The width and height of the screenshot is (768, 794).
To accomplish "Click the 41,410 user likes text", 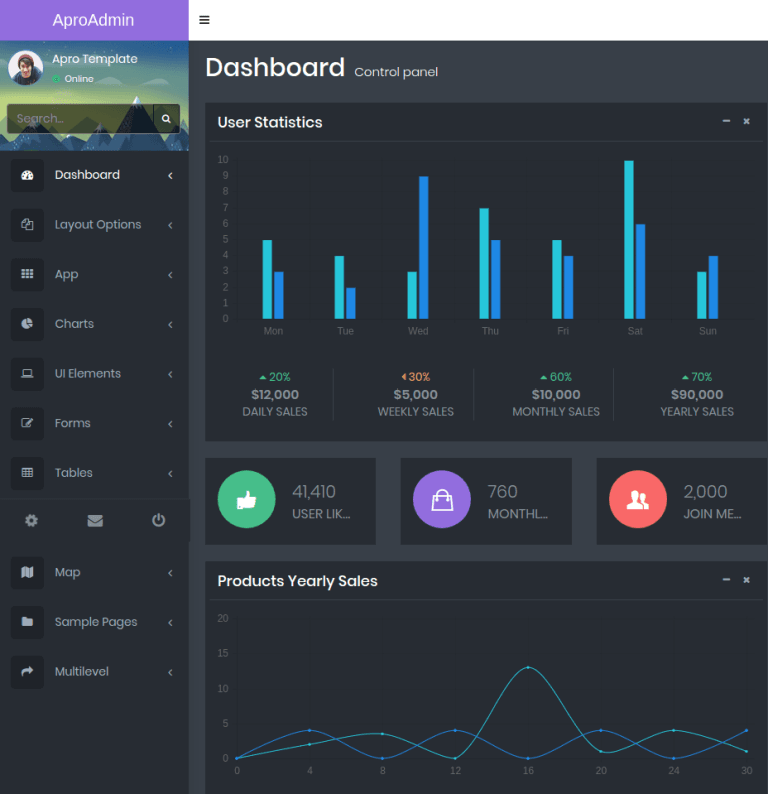I will (314, 492).
